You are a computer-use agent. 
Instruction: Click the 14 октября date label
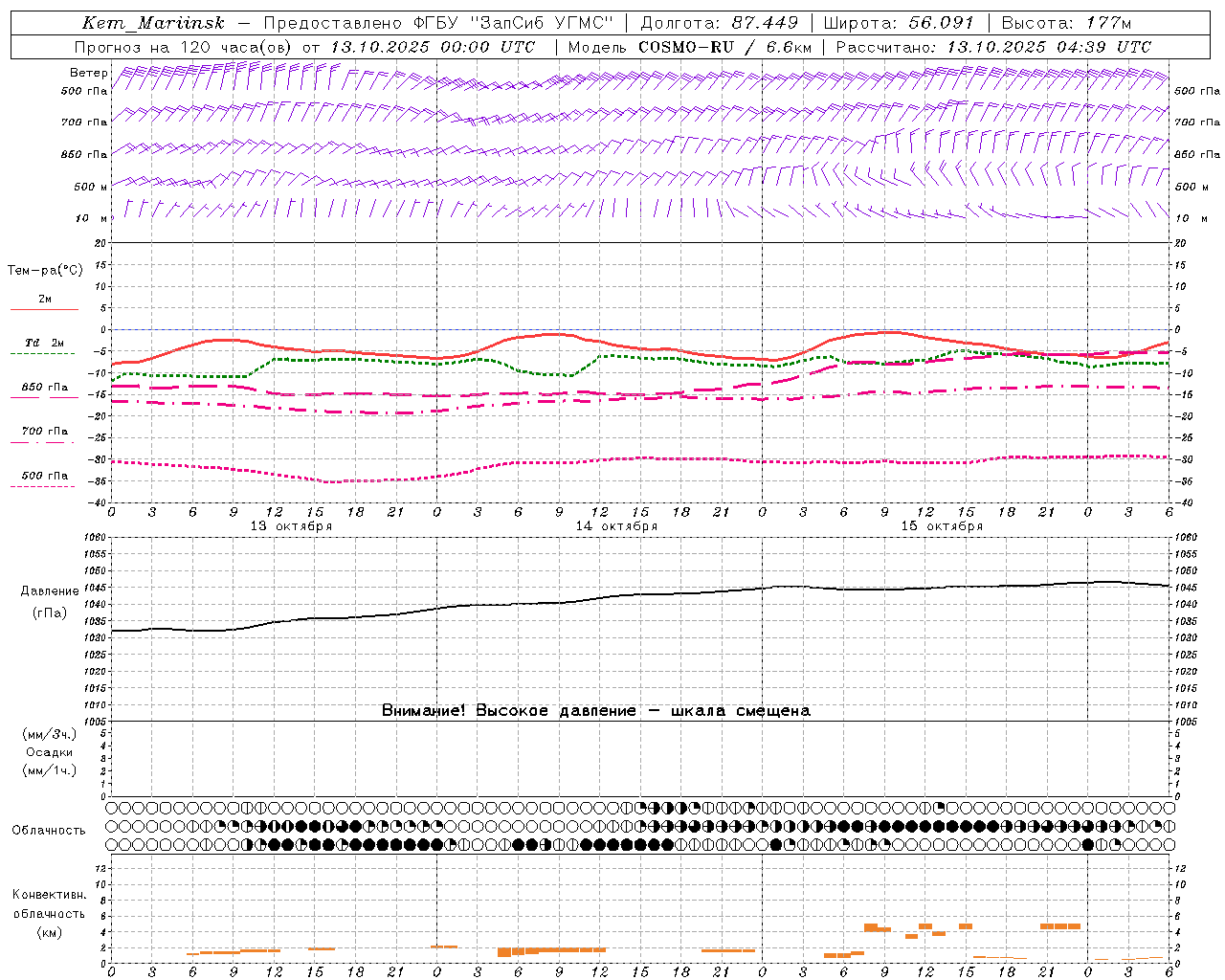(616, 526)
